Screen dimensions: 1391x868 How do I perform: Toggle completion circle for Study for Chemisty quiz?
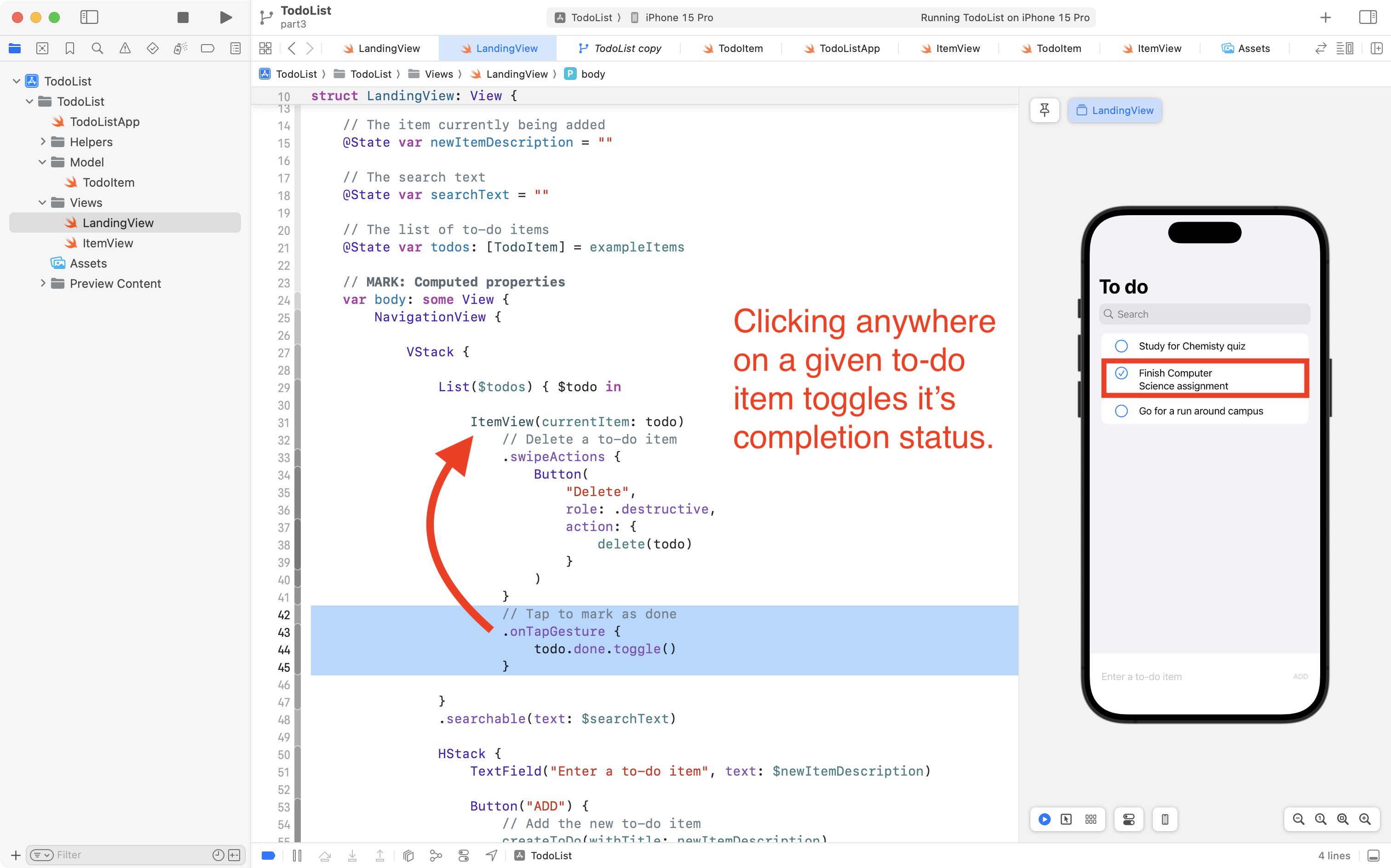coord(1121,346)
